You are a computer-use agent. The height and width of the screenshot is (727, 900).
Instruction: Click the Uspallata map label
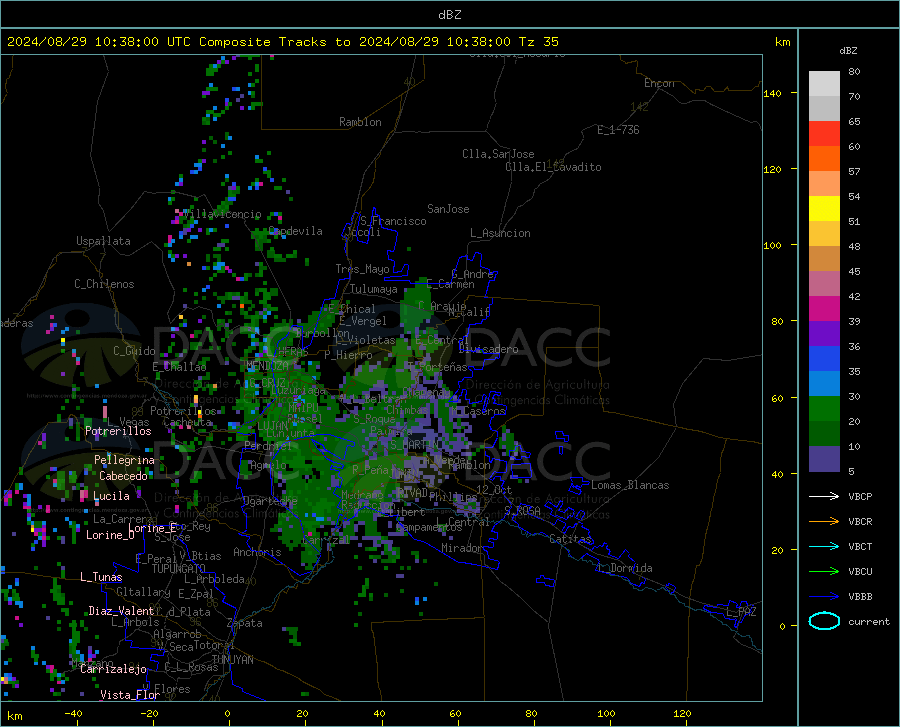point(103,241)
